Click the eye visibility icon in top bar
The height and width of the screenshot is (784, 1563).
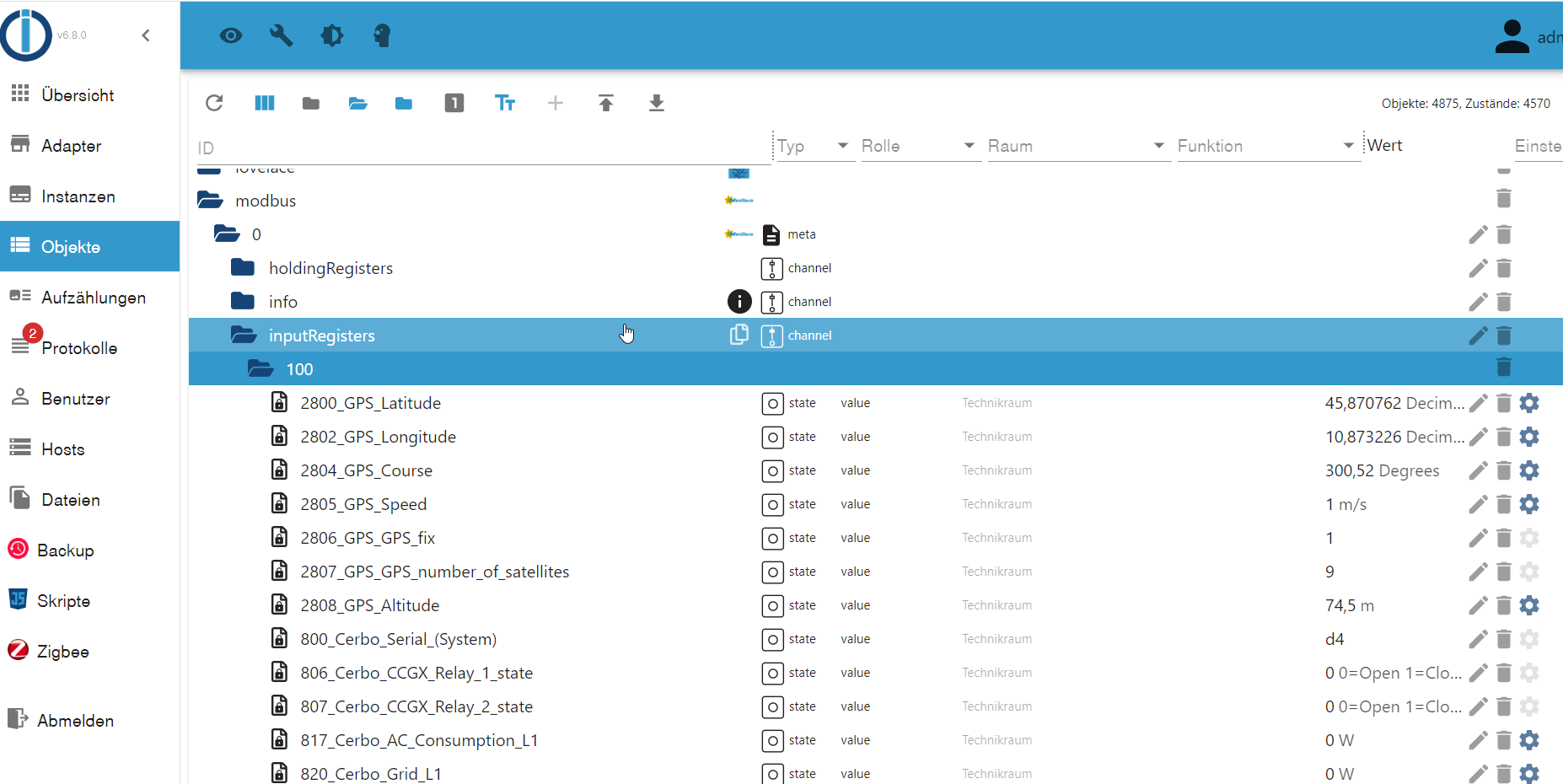tap(231, 35)
